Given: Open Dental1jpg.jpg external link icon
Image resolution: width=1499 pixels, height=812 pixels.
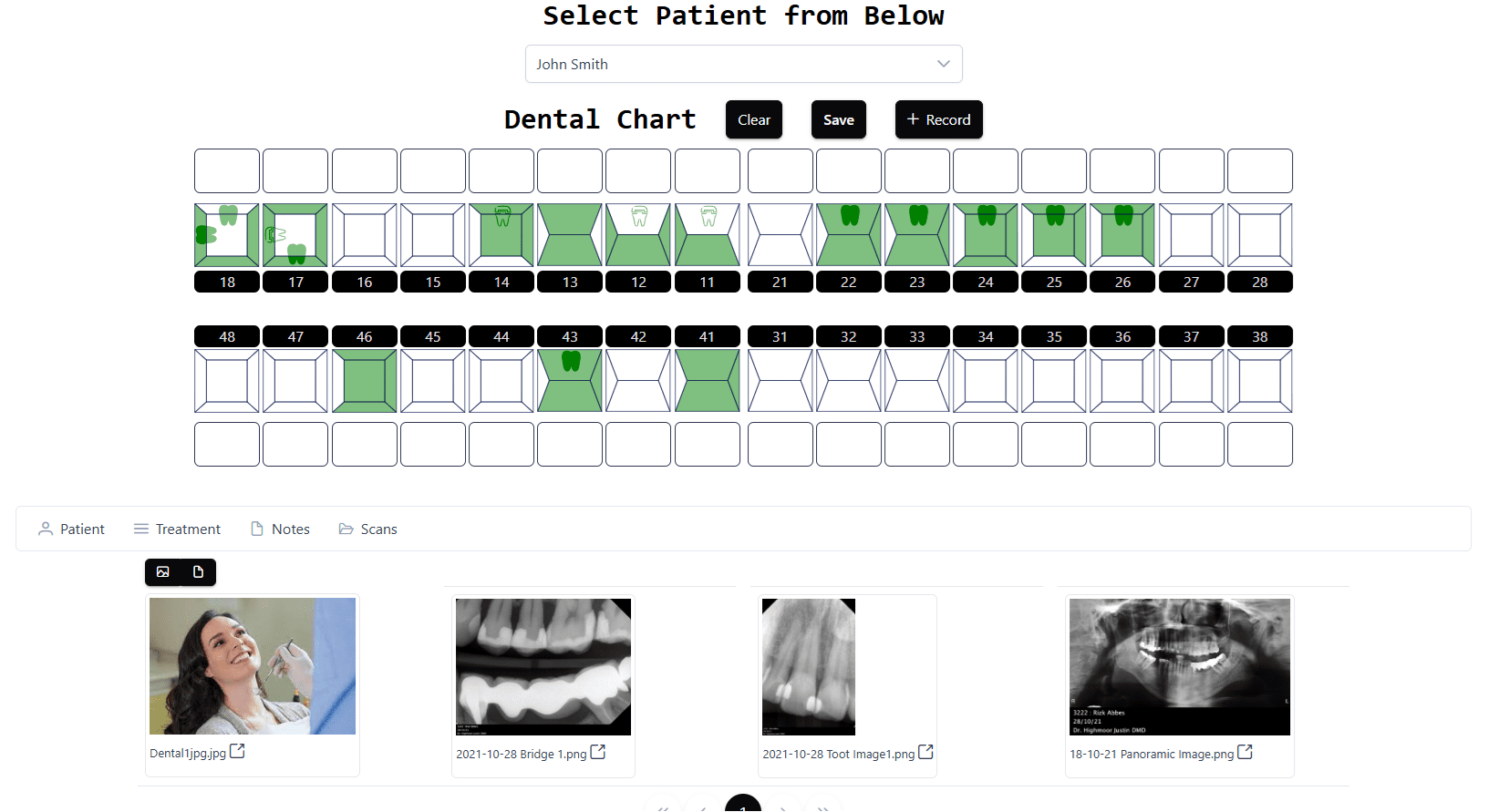Looking at the screenshot, I should [x=237, y=752].
